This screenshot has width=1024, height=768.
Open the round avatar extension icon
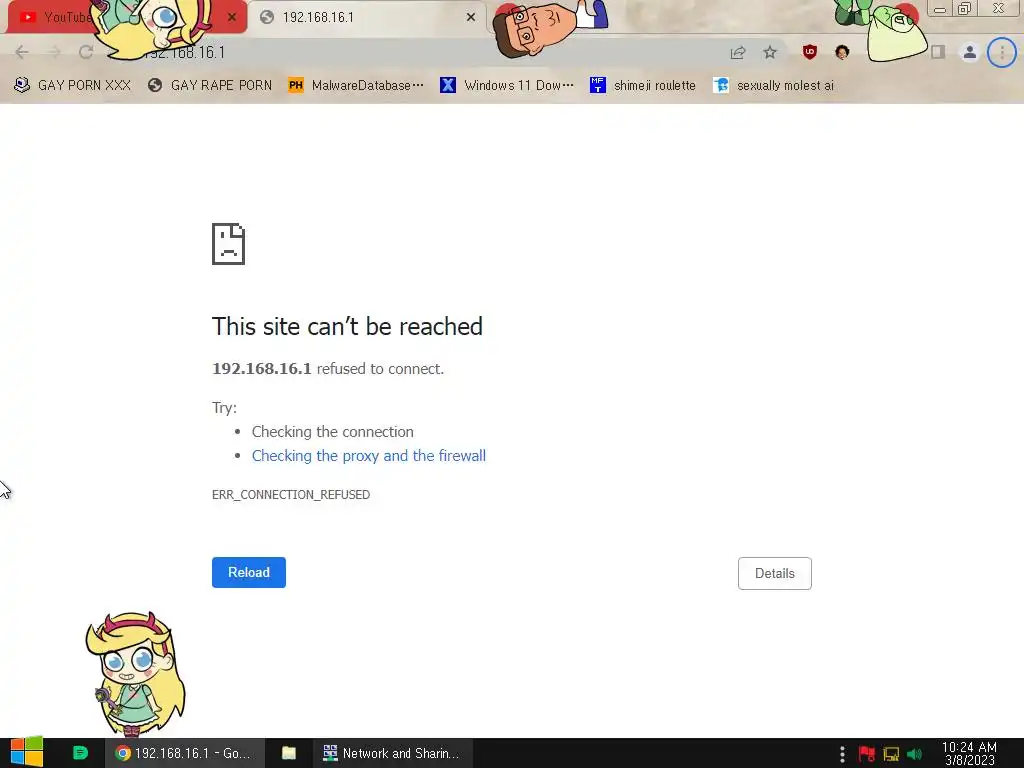[842, 52]
